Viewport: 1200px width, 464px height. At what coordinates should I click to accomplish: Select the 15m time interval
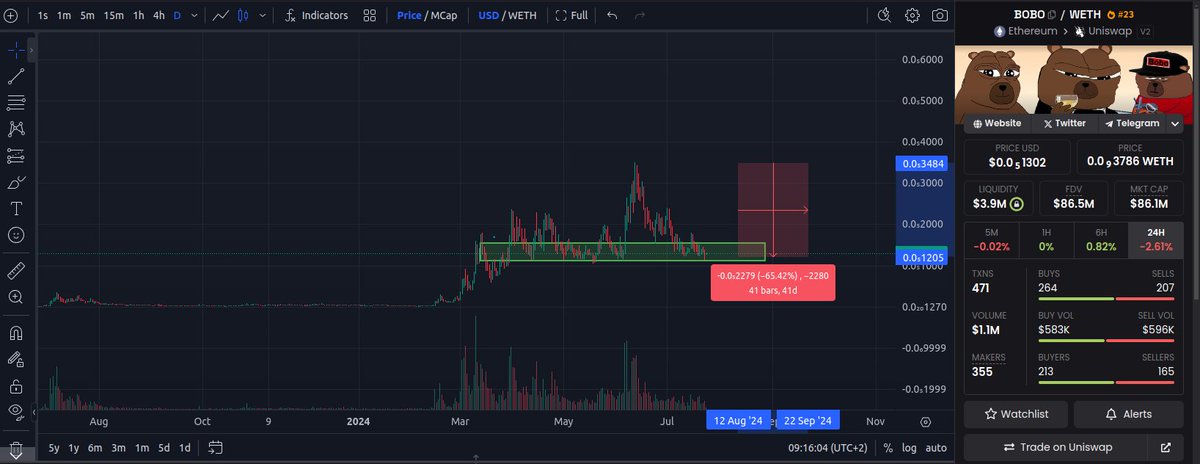pos(114,15)
